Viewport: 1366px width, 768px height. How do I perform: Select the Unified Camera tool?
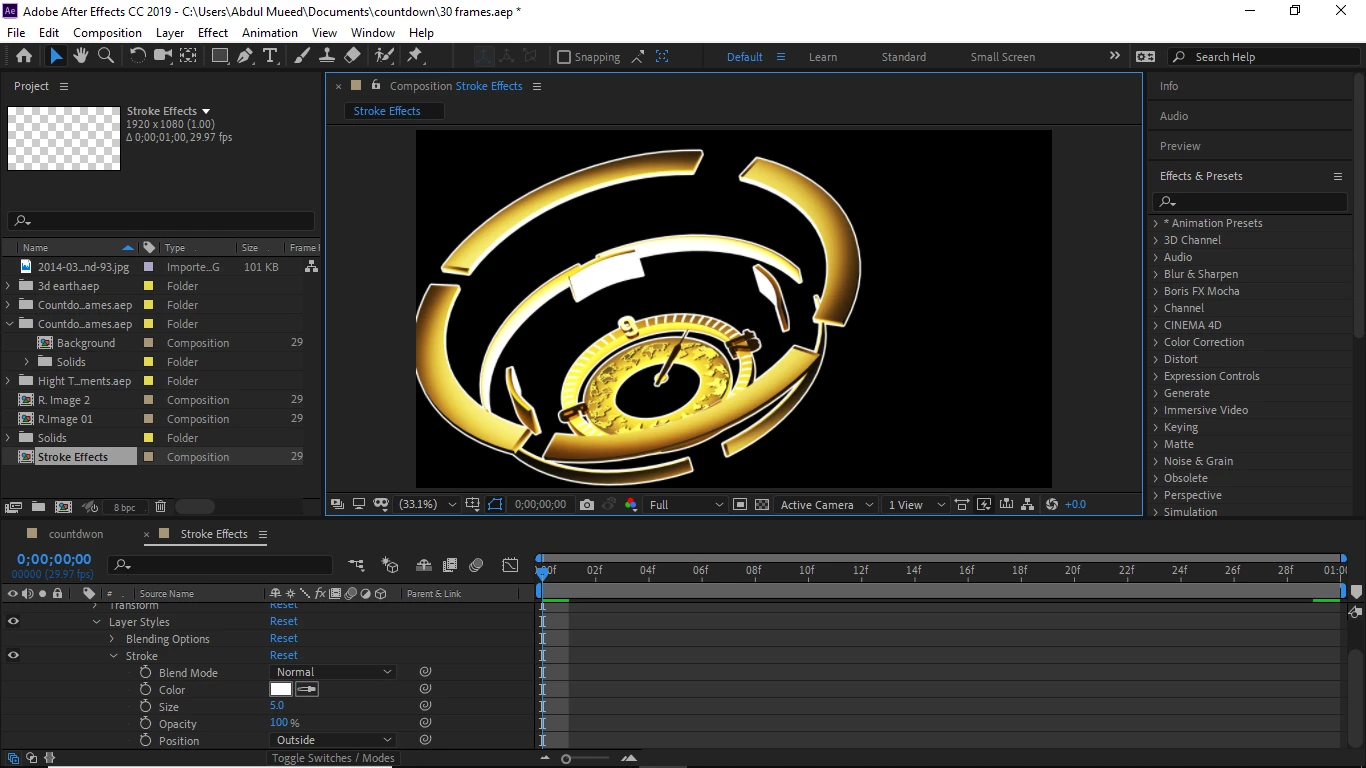163,56
